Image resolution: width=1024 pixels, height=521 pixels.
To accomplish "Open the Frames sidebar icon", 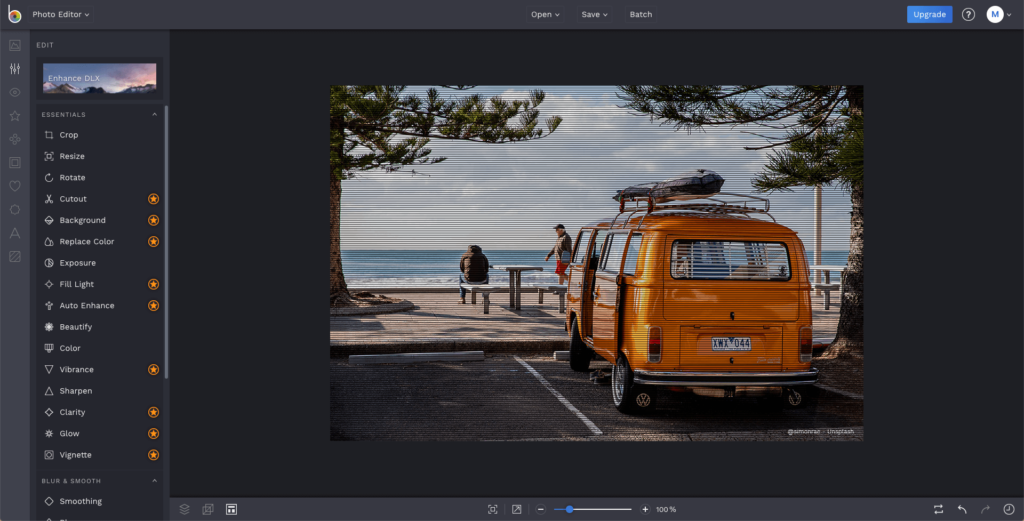I will 15,162.
